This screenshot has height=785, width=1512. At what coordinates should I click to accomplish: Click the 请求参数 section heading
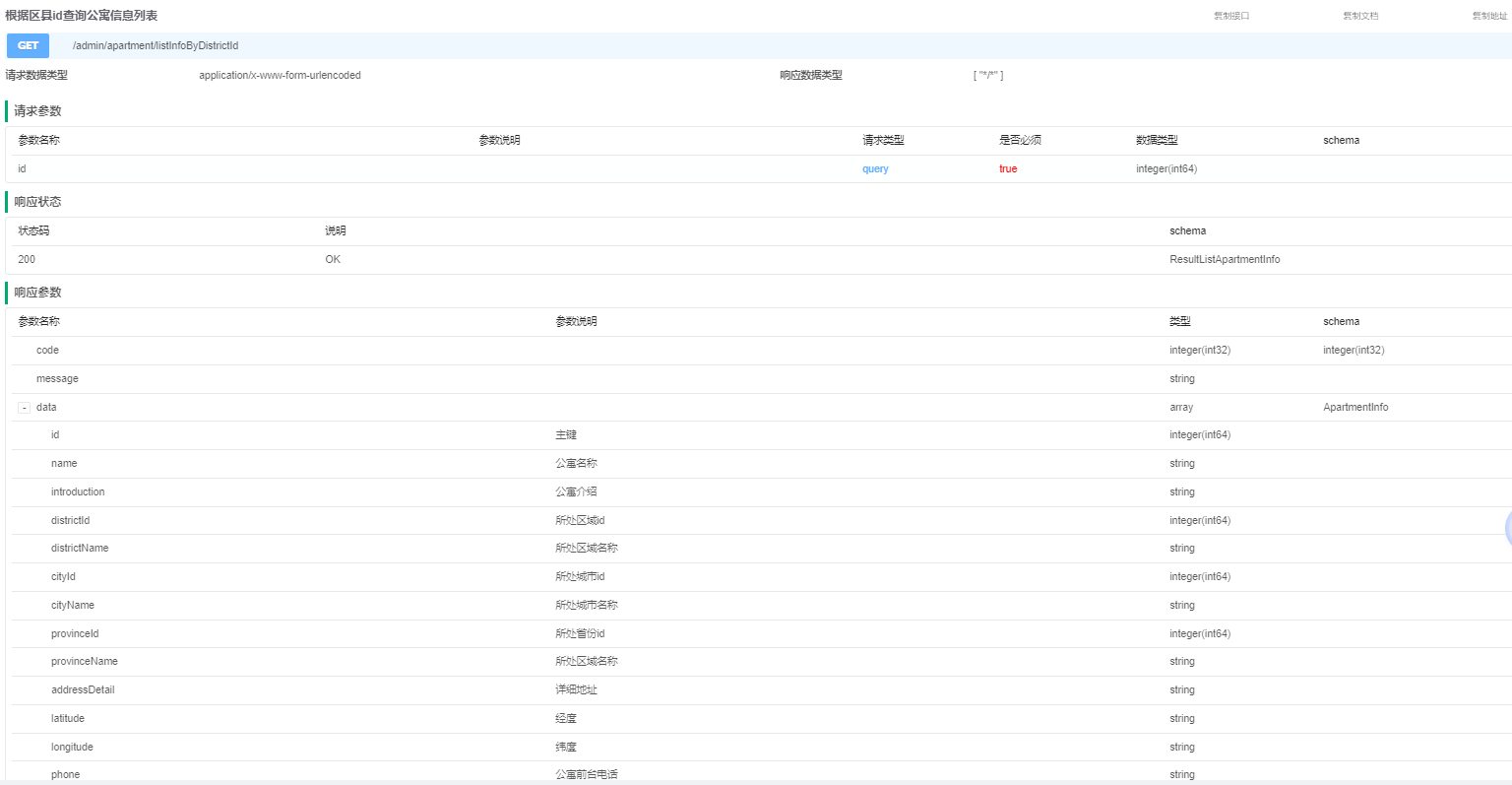pyautogui.click(x=37, y=111)
